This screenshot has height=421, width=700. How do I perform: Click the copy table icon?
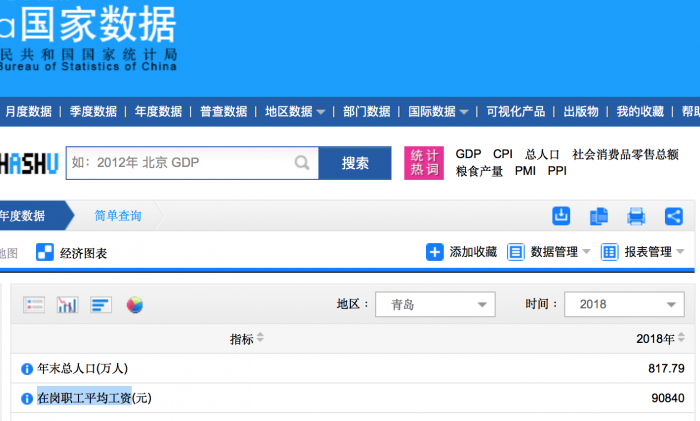(599, 216)
